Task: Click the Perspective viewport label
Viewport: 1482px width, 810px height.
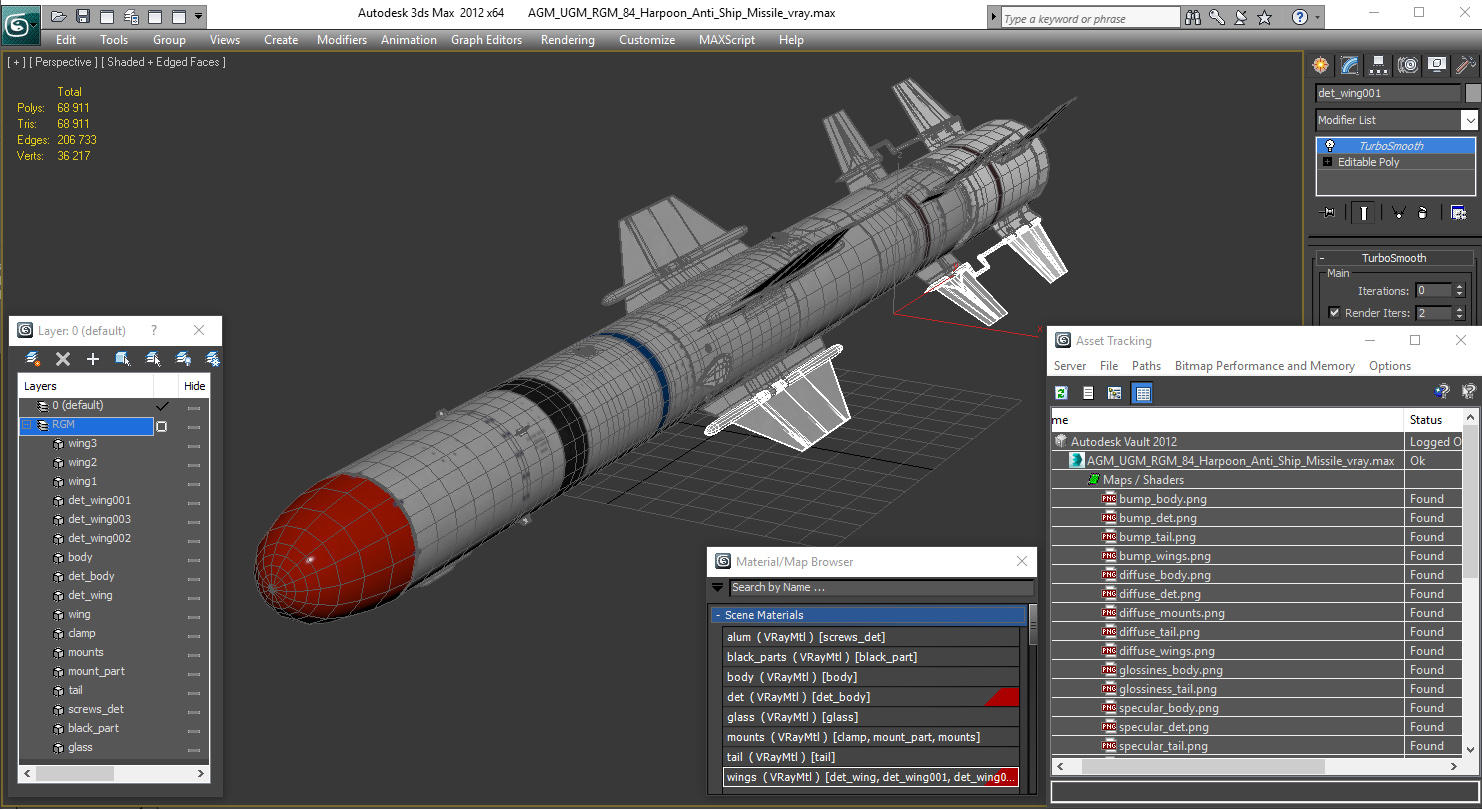Action: pos(64,62)
